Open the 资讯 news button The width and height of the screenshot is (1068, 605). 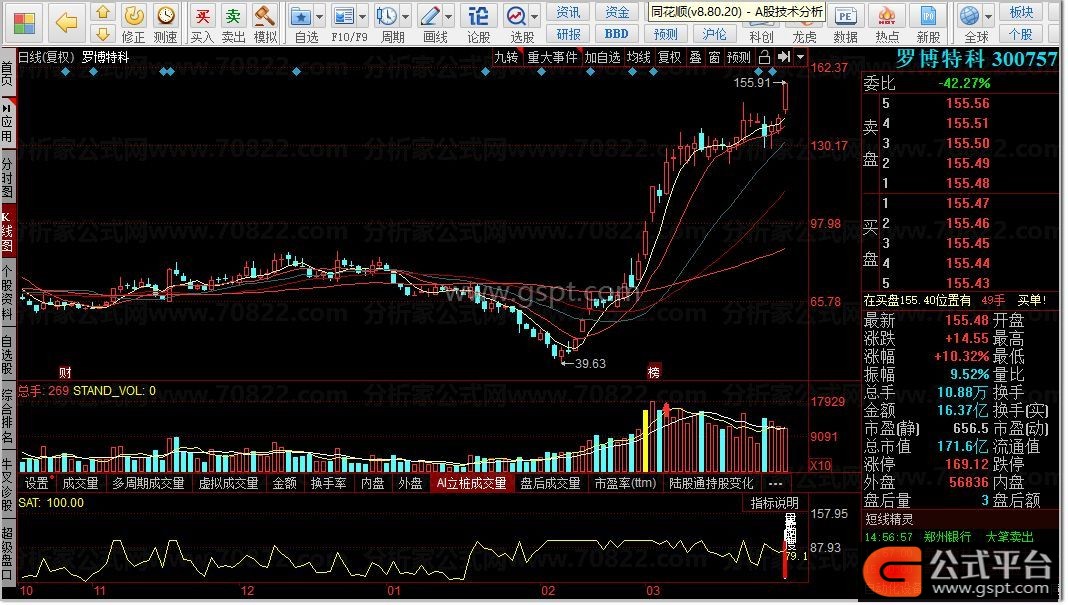point(568,12)
